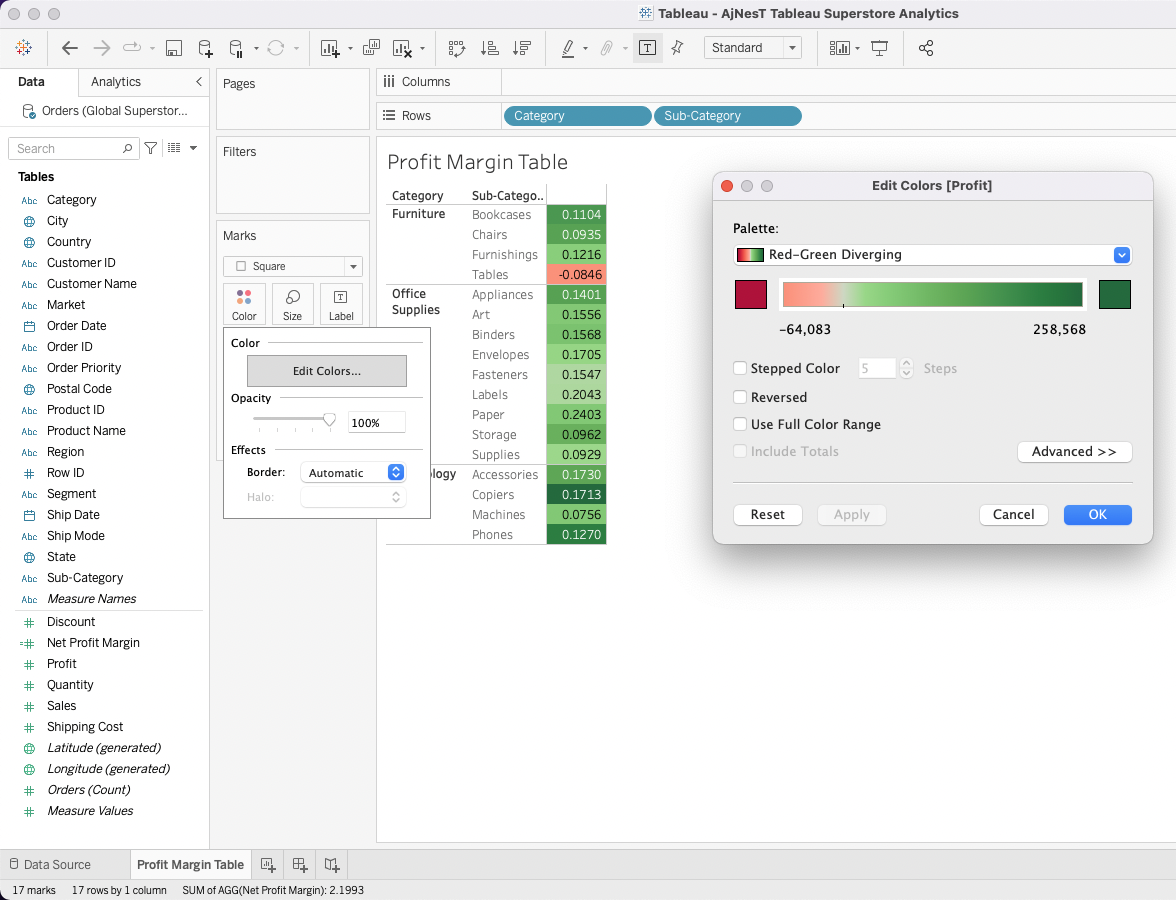Toggle Use Full Color Range checkbox

coord(740,424)
